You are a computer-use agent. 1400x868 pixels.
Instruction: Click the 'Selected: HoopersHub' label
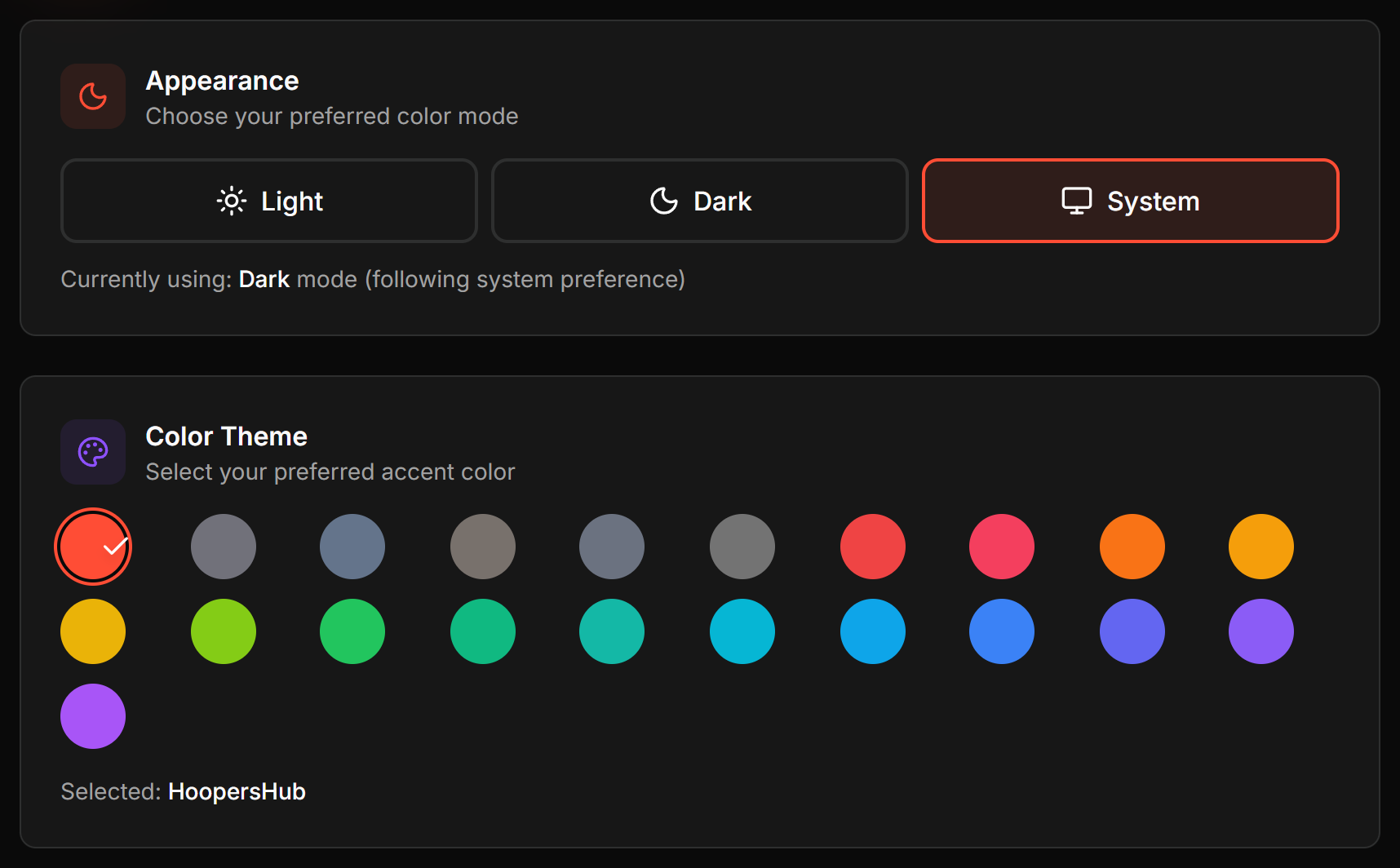(x=184, y=791)
